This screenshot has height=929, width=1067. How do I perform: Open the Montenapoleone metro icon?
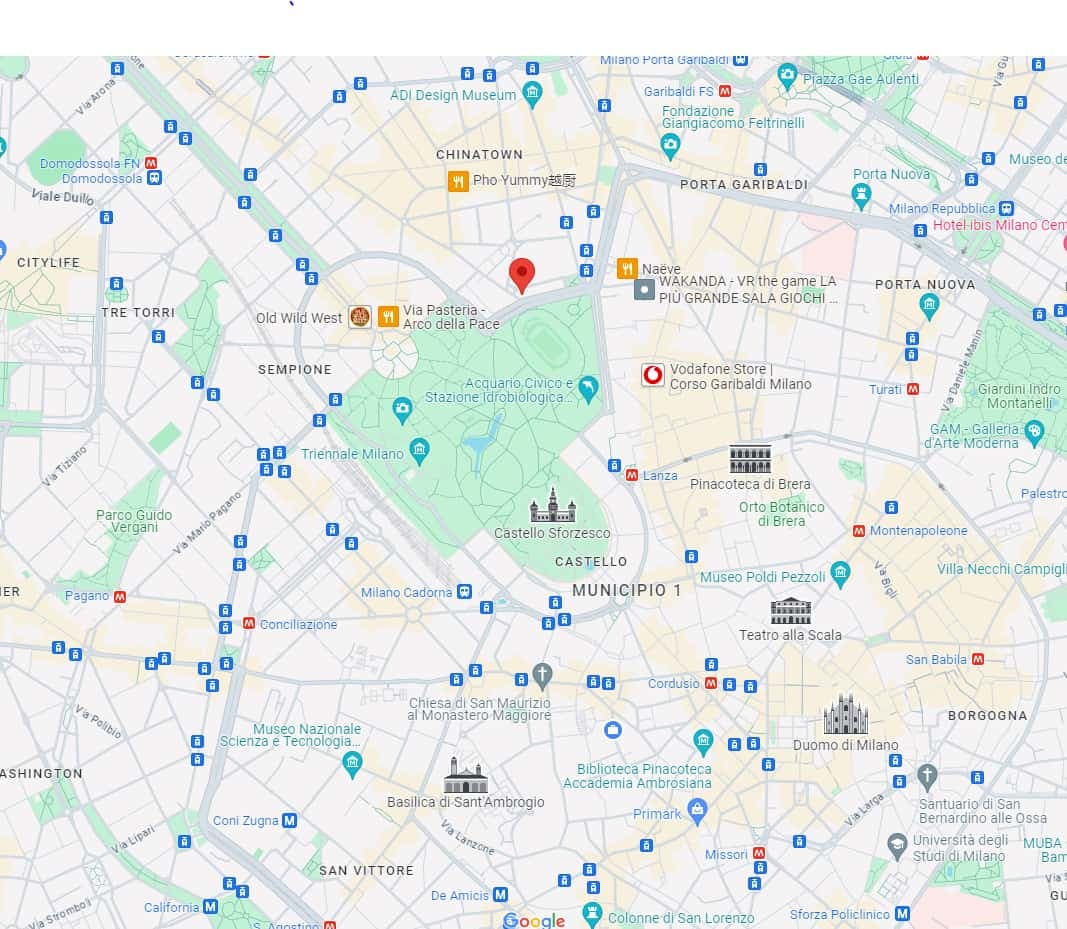tap(859, 531)
